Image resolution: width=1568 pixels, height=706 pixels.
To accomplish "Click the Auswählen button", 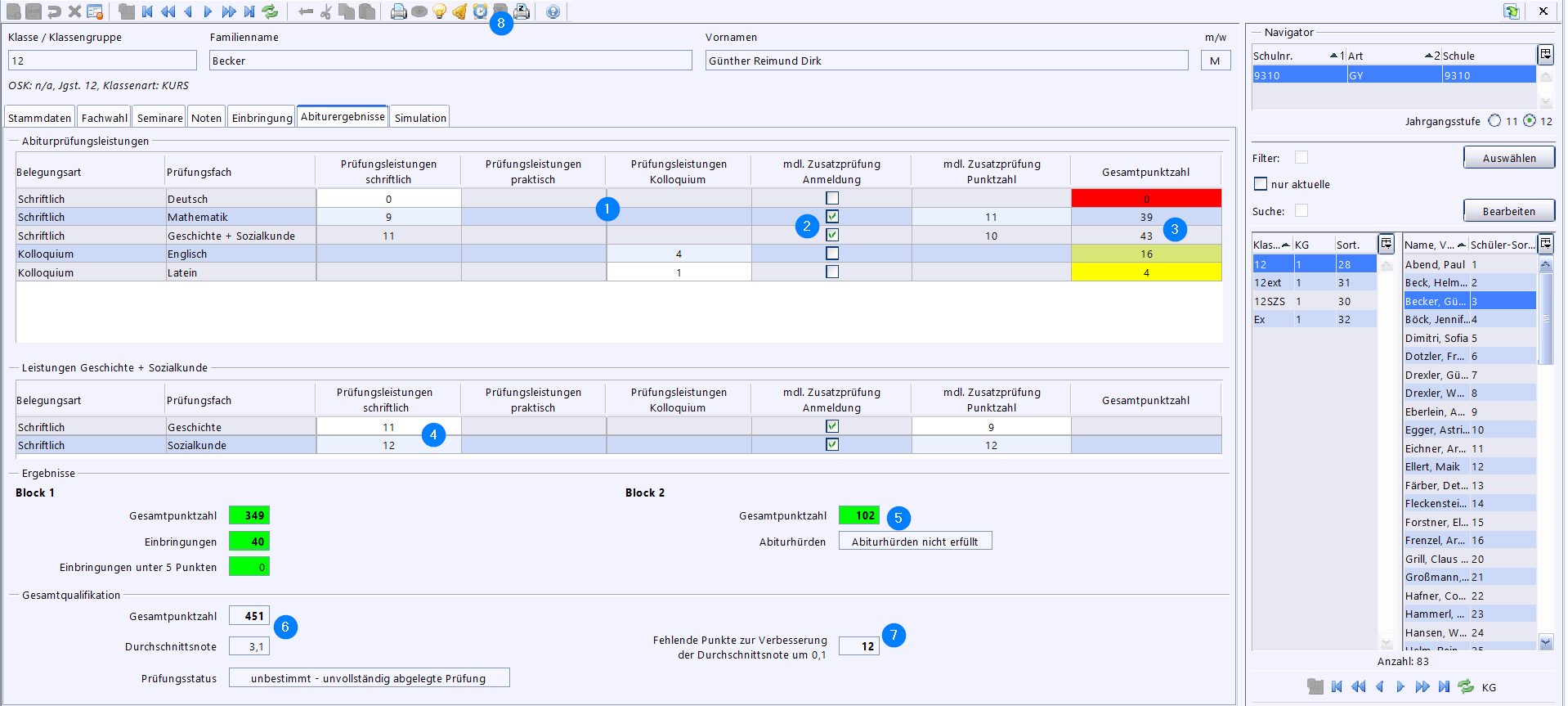I will [1509, 158].
